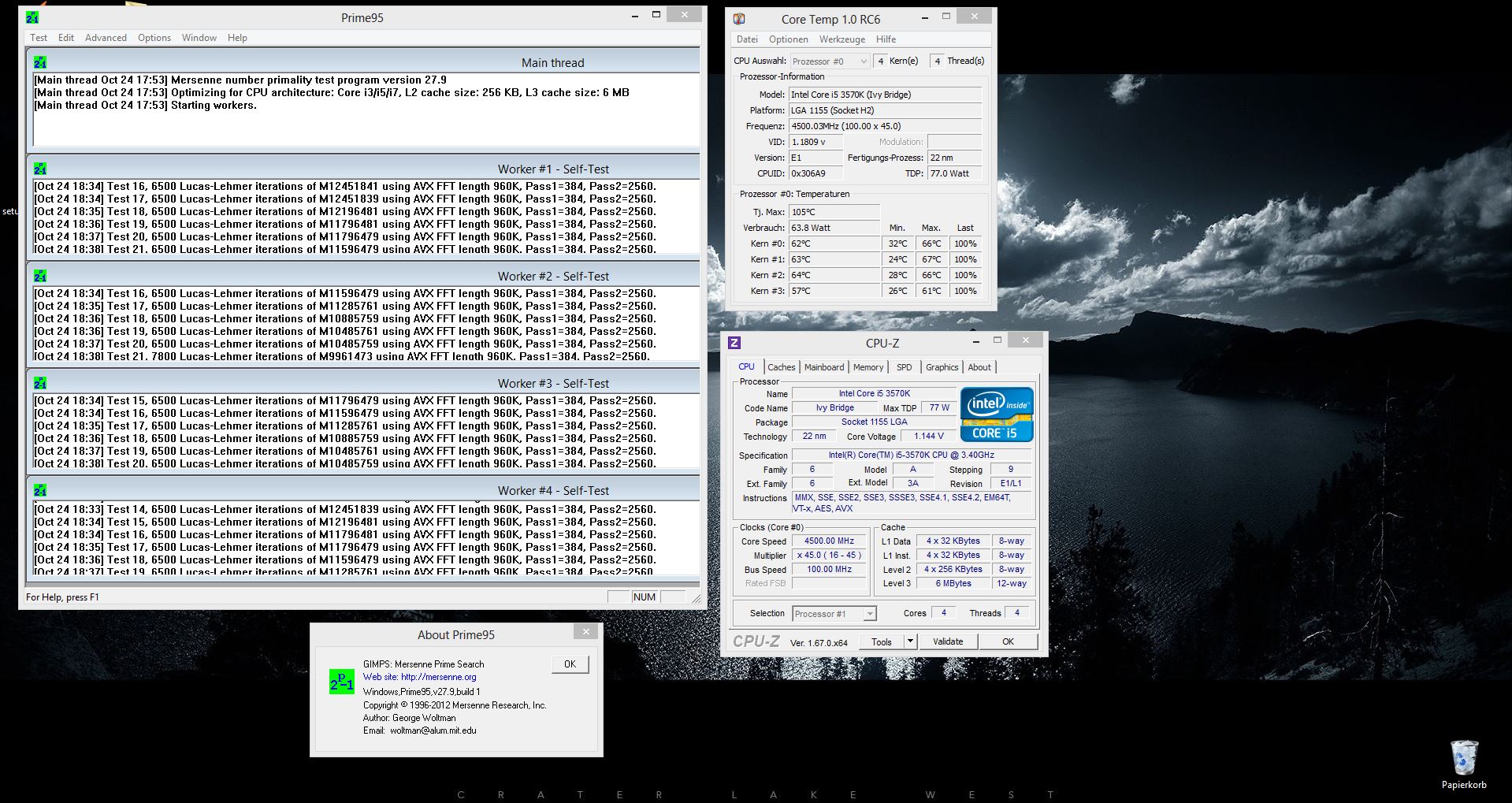This screenshot has height=803, width=1512.
Task: Select the CPU tab in CPU-Z
Action: pos(746,366)
